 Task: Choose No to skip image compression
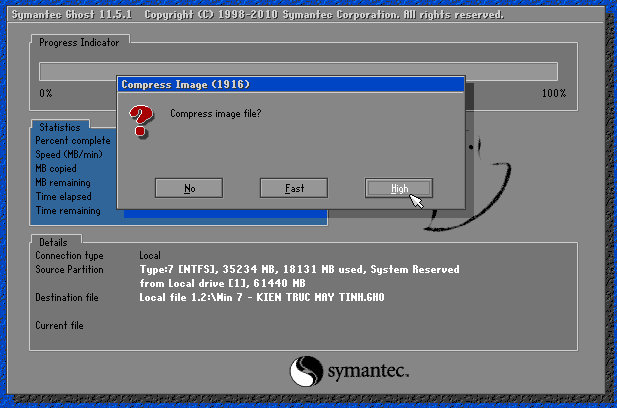(x=189, y=188)
